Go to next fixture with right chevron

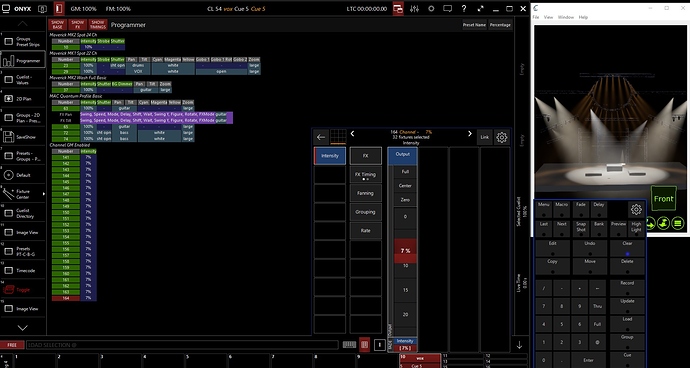tap(470, 134)
